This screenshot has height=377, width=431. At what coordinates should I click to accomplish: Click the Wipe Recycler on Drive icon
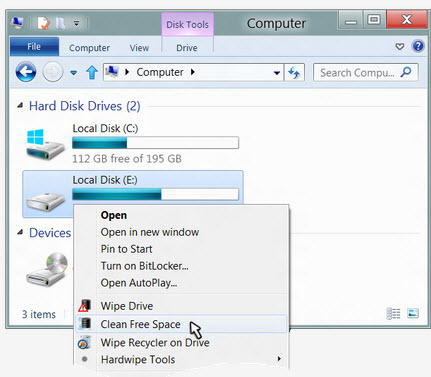click(x=84, y=342)
